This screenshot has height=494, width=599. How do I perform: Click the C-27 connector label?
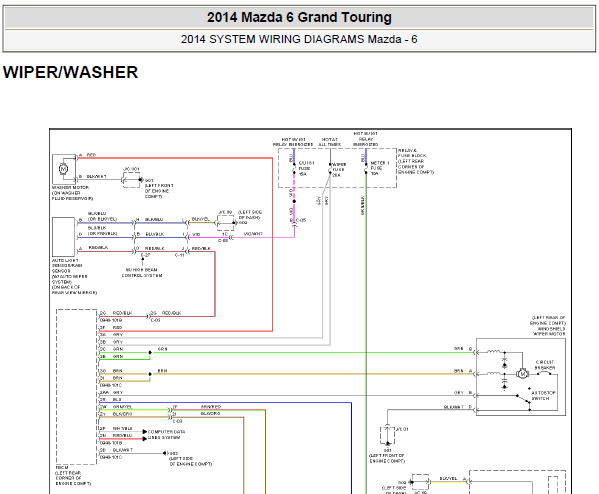click(145, 255)
